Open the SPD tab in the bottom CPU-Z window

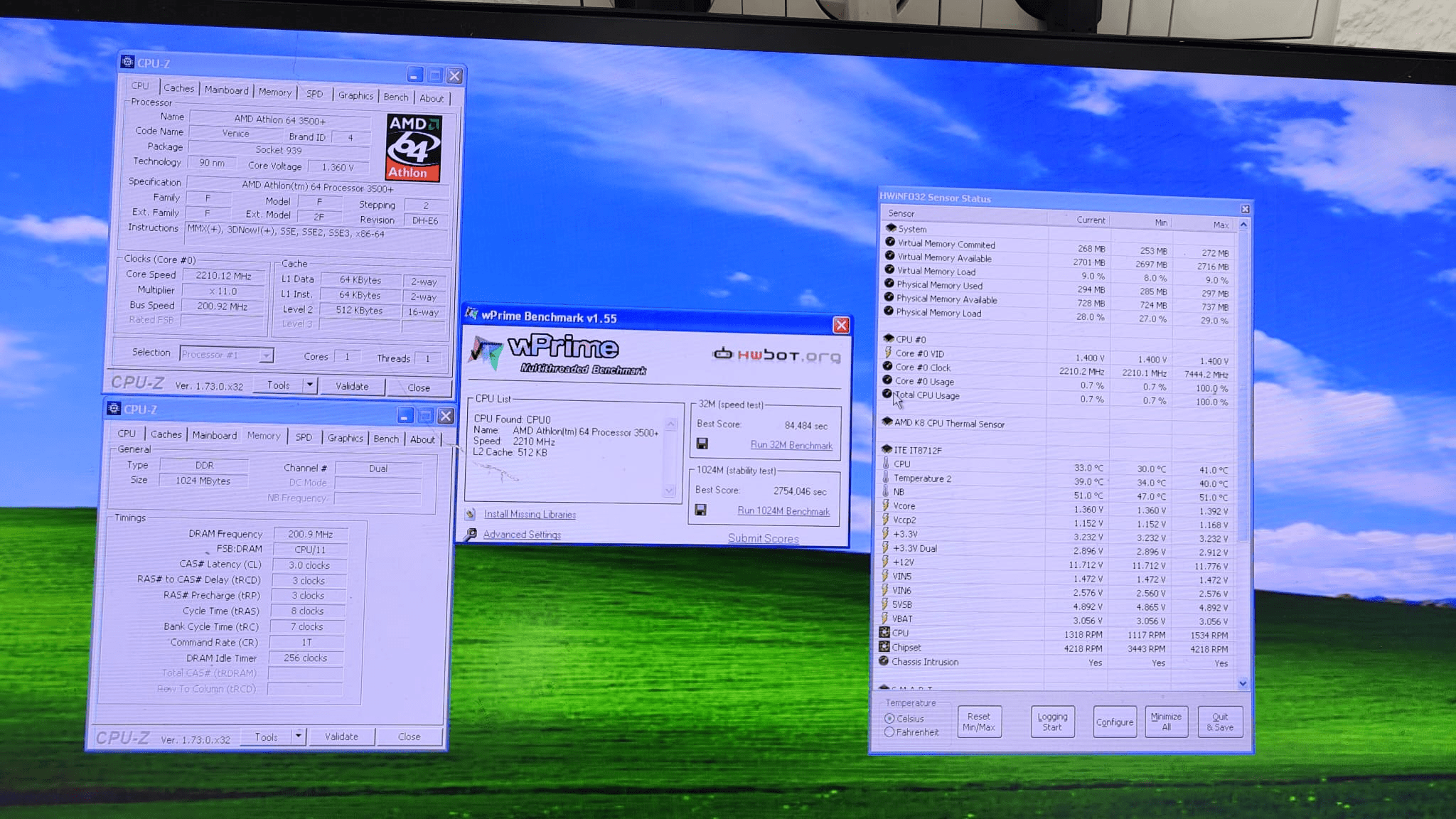pyautogui.click(x=304, y=437)
